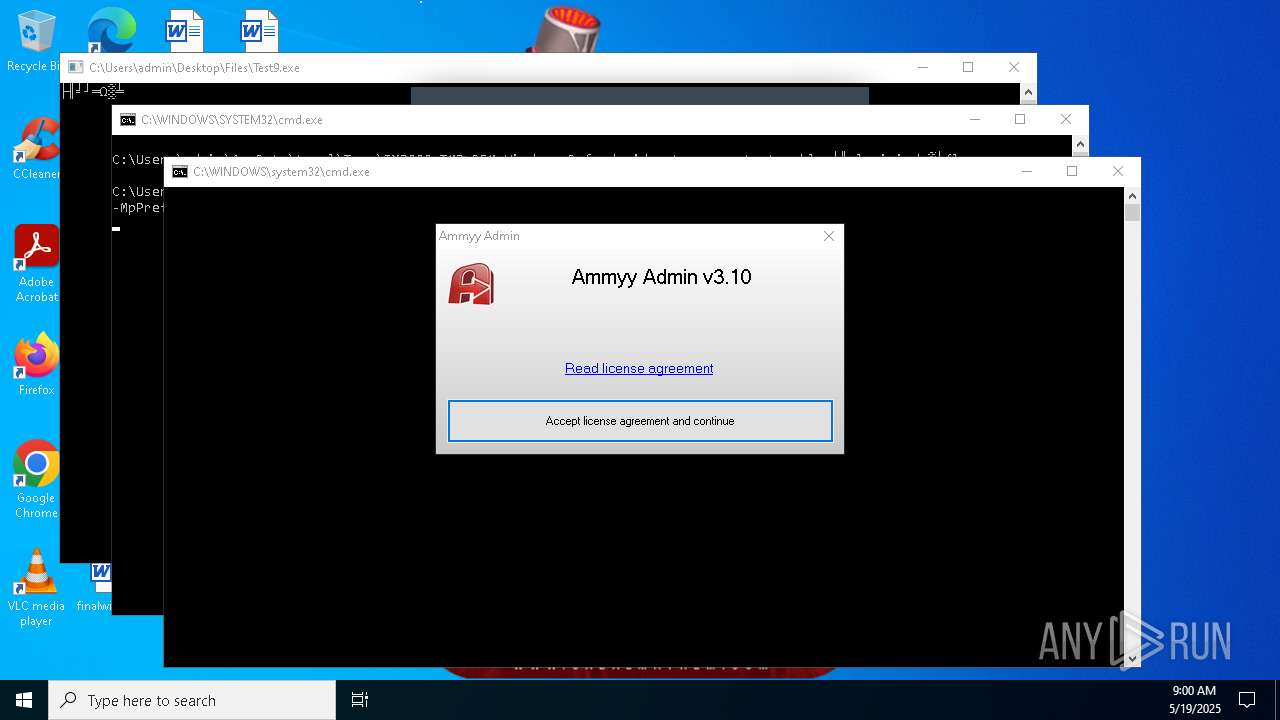Minimize the front system32 cmd.exe window
The width and height of the screenshot is (1280, 720).
[x=1026, y=172]
